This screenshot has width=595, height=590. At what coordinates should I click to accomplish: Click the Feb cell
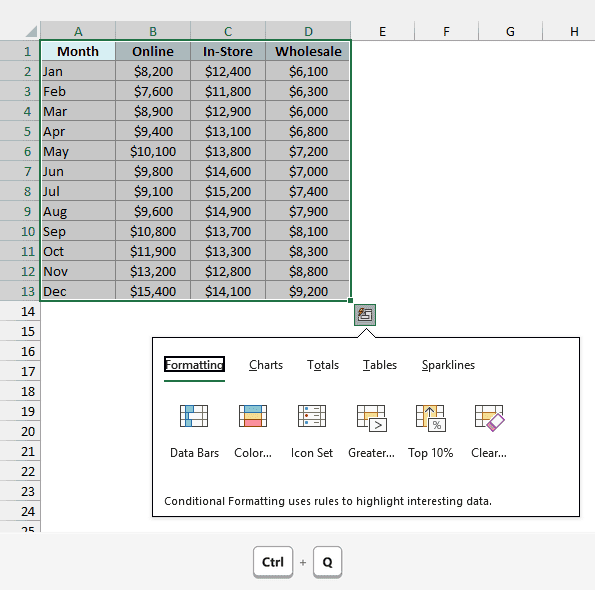tap(78, 91)
